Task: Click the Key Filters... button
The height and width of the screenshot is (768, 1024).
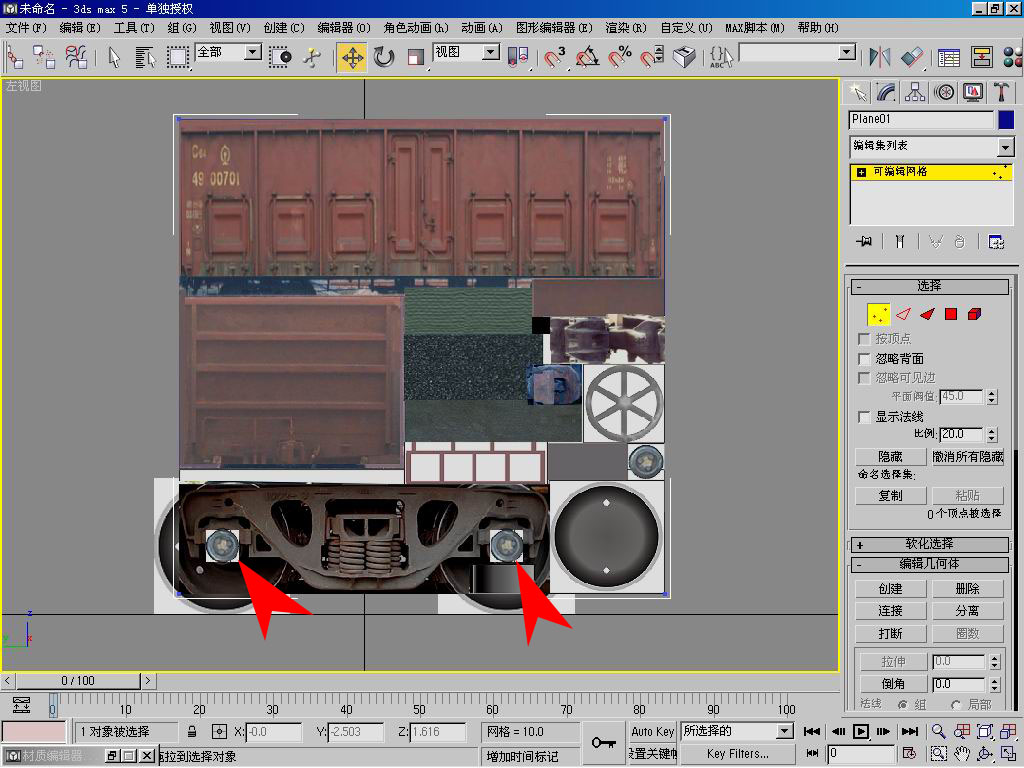Action: [737, 754]
